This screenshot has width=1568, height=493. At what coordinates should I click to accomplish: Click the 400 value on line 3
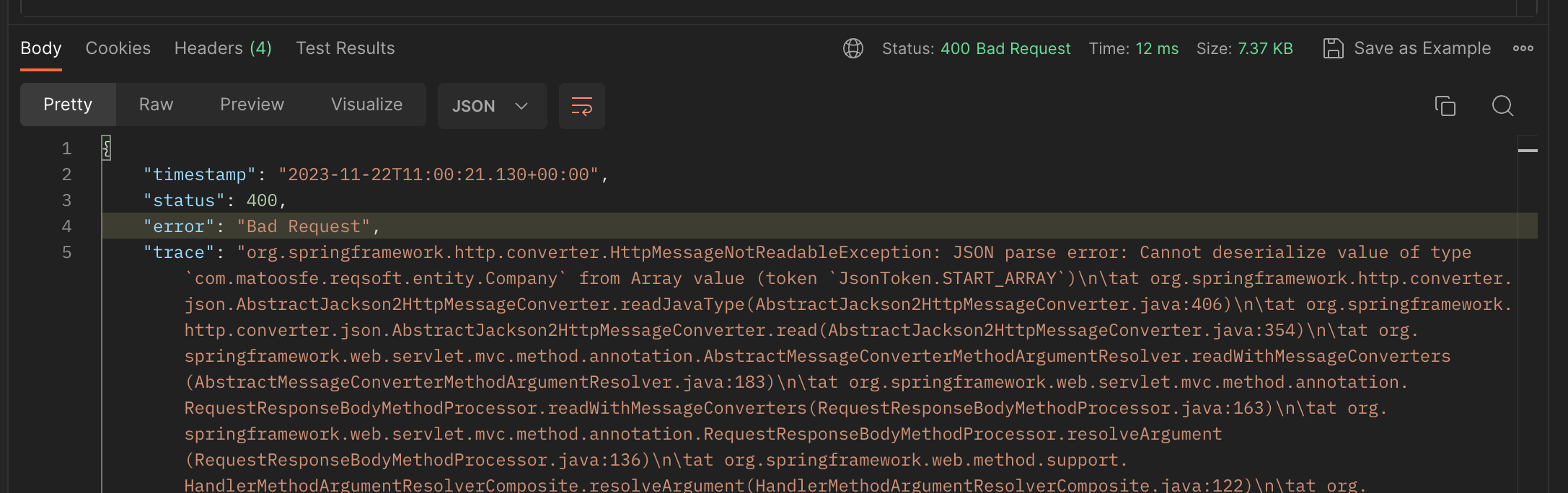click(262, 200)
